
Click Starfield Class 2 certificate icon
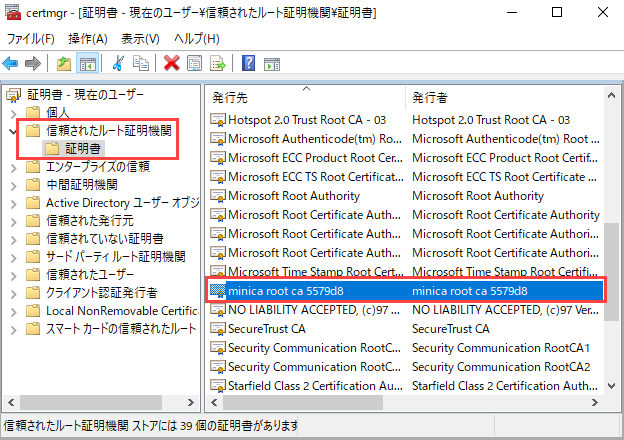coord(218,385)
